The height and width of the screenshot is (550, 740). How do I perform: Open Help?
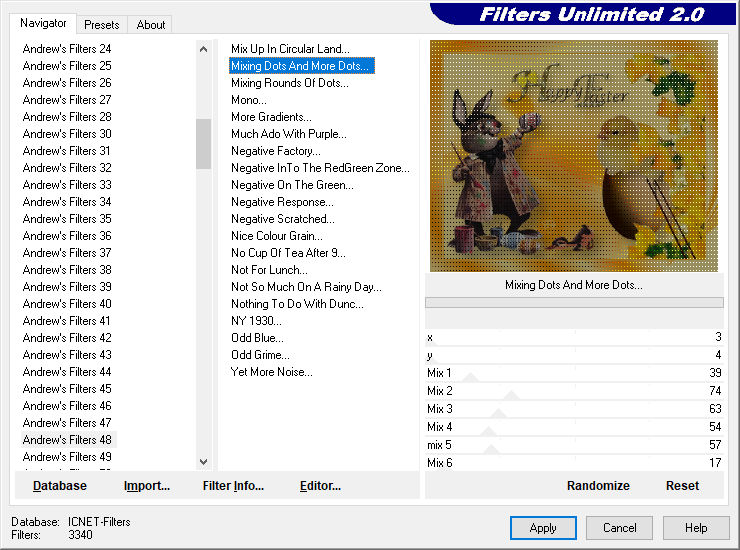(696, 527)
